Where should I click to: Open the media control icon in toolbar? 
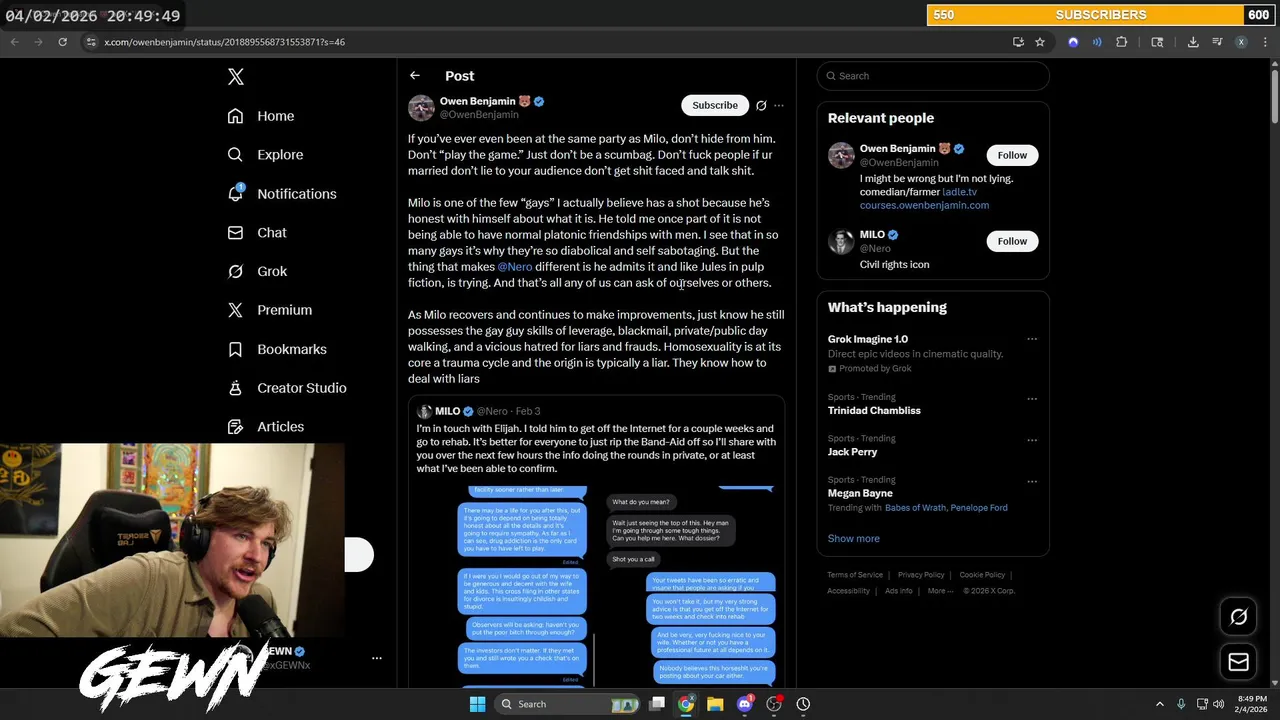point(1217,42)
